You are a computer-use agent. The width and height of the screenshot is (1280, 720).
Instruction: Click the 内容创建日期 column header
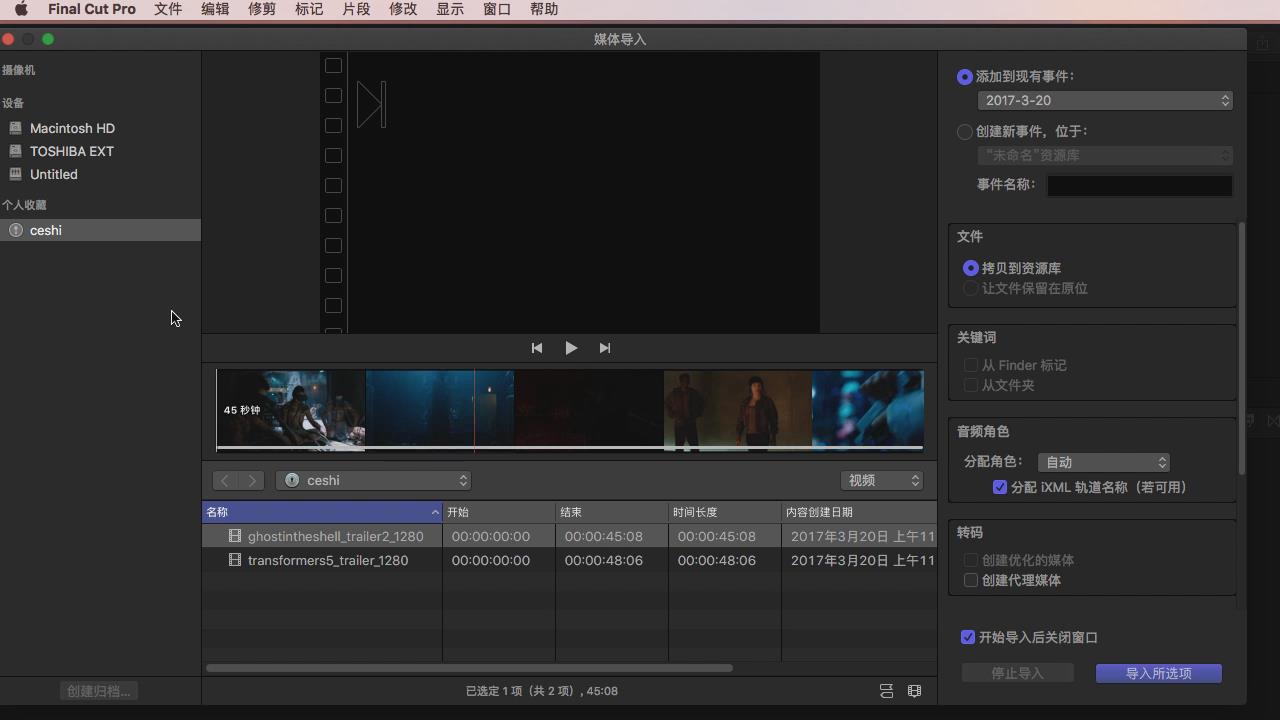click(860, 512)
